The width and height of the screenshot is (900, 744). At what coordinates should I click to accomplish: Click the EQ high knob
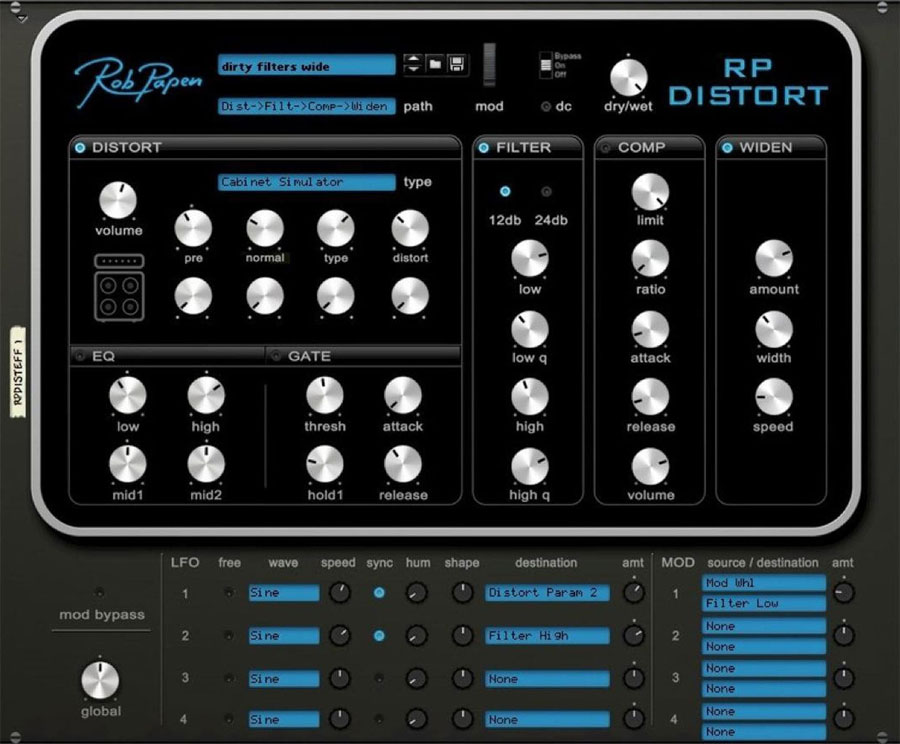point(205,396)
